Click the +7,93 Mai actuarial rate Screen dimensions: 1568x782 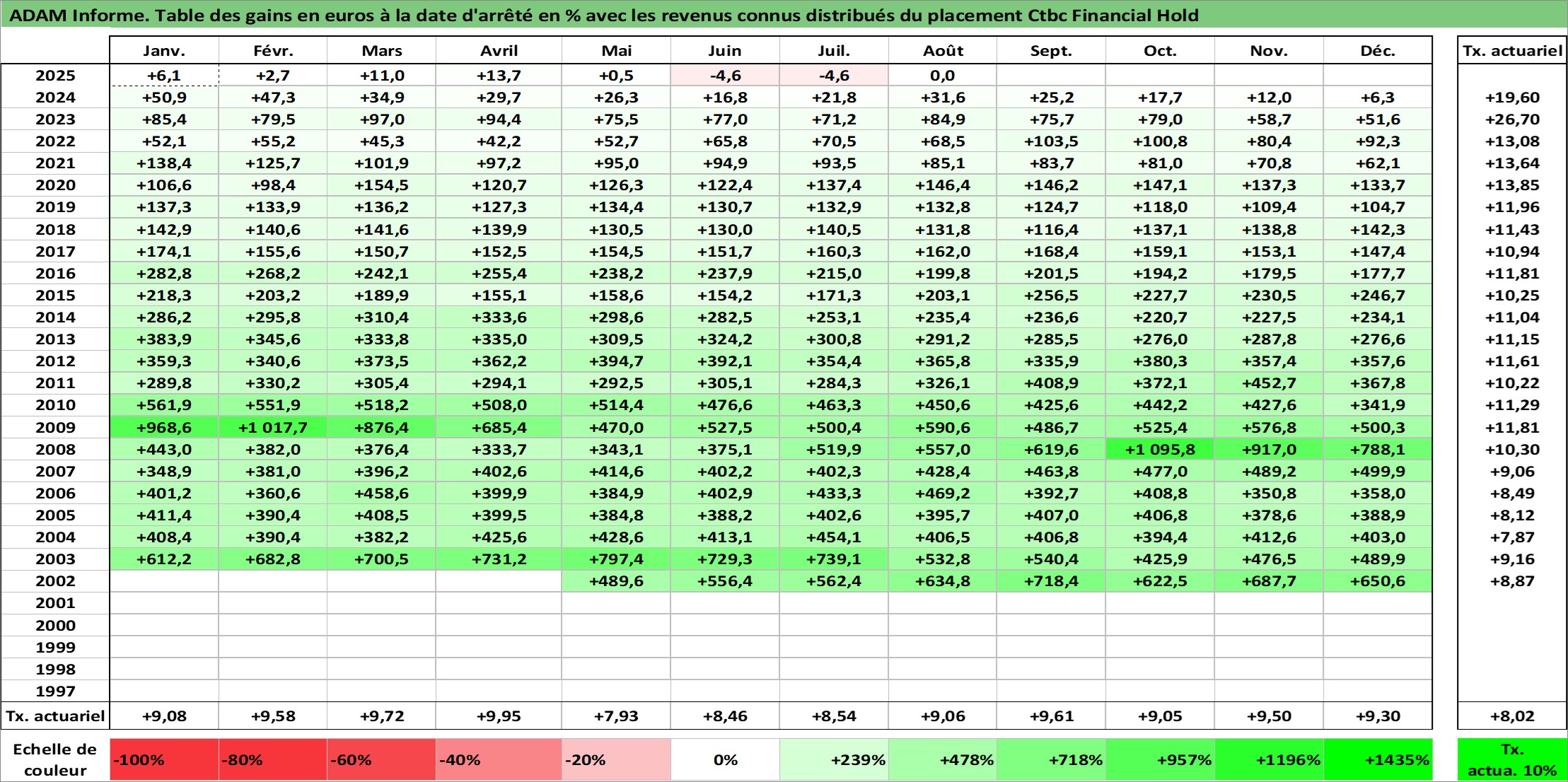[x=616, y=716]
